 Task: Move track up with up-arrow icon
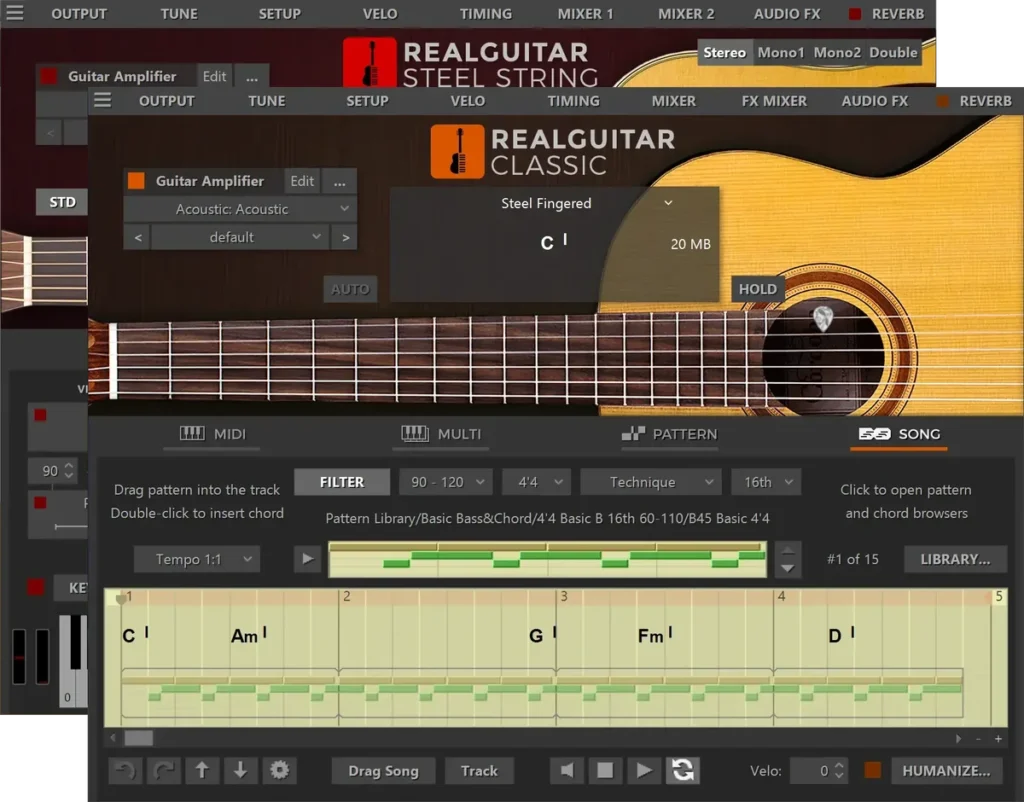tap(202, 771)
